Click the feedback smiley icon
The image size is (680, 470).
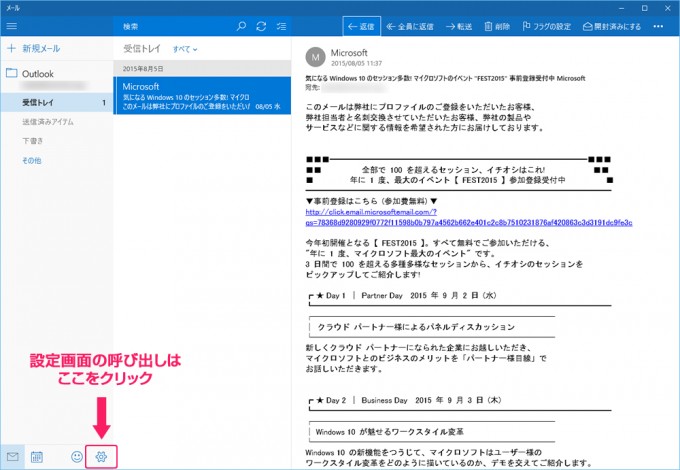click(77, 457)
